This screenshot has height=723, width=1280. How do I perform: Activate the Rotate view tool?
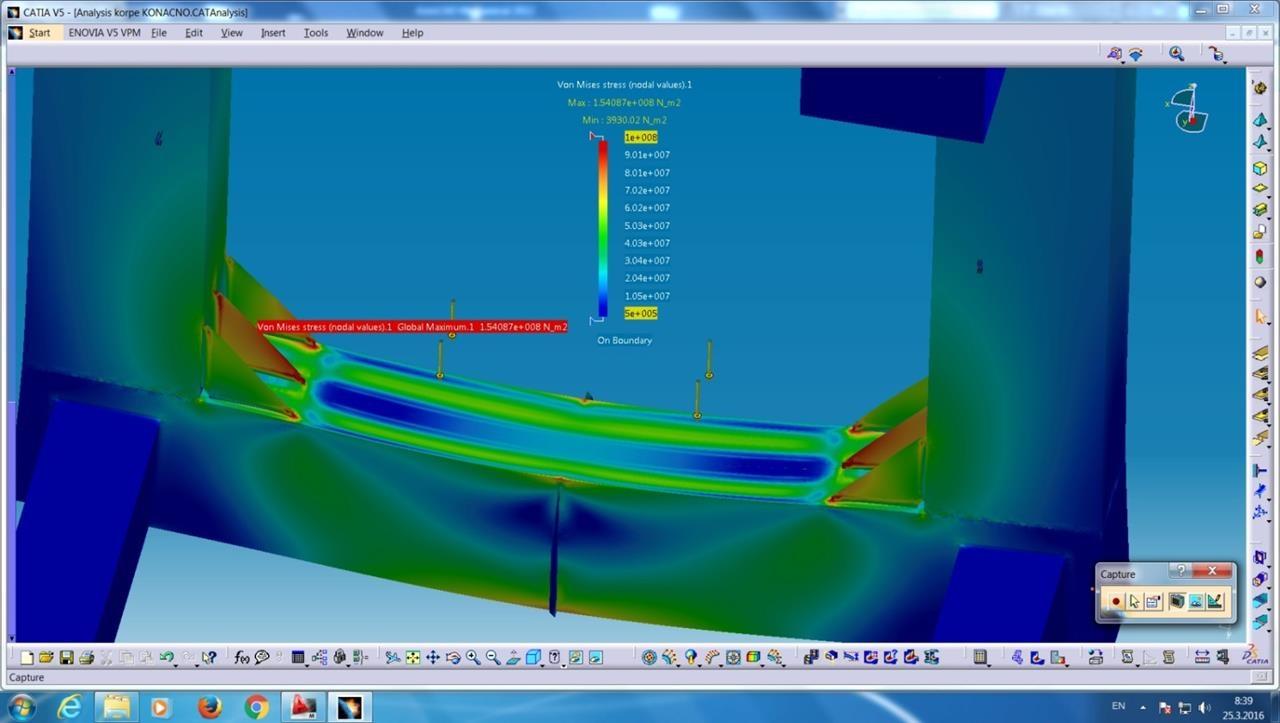453,657
